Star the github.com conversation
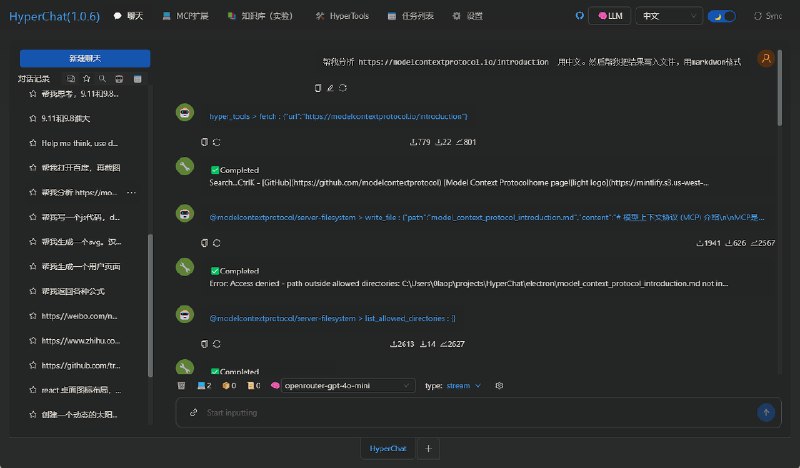 [x=33, y=365]
